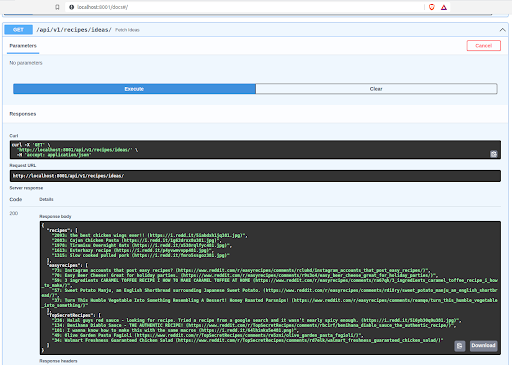Viewport: 512px width, 365px height.
Task: Click the bookmark icon in address bar
Action: pos(57,7)
